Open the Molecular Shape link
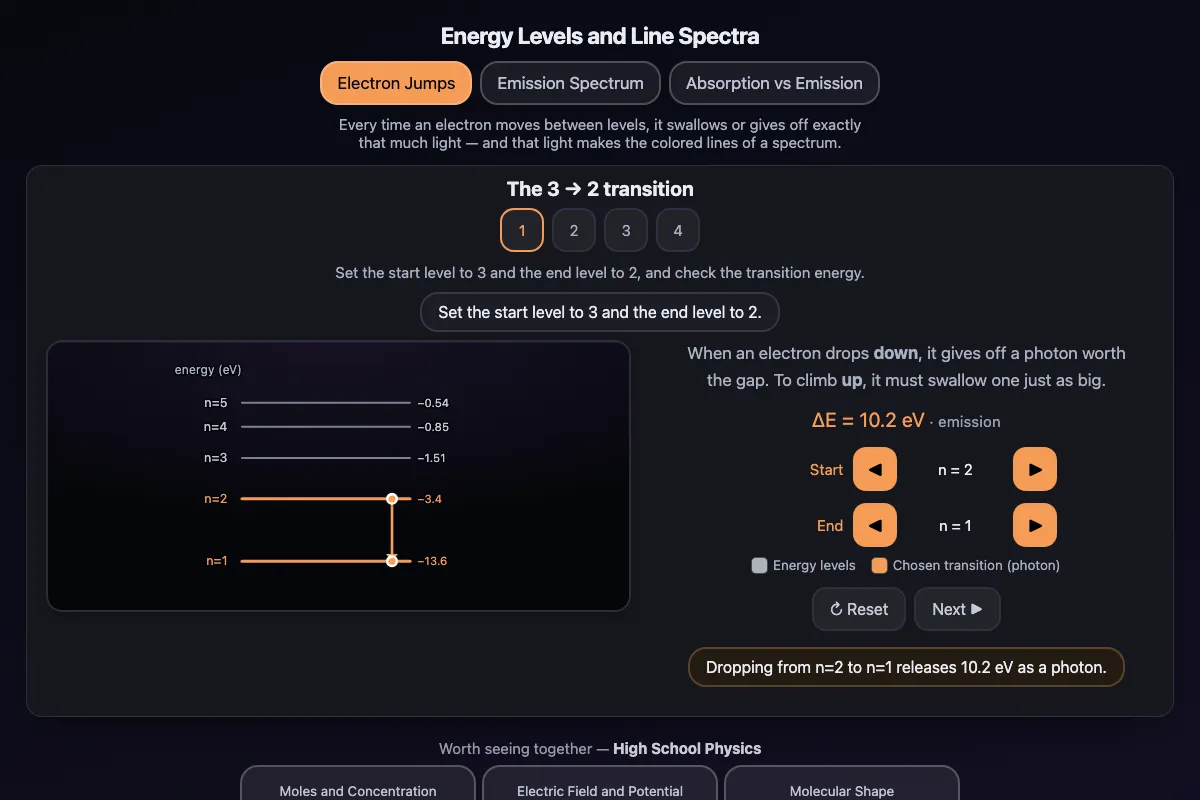 click(x=842, y=786)
